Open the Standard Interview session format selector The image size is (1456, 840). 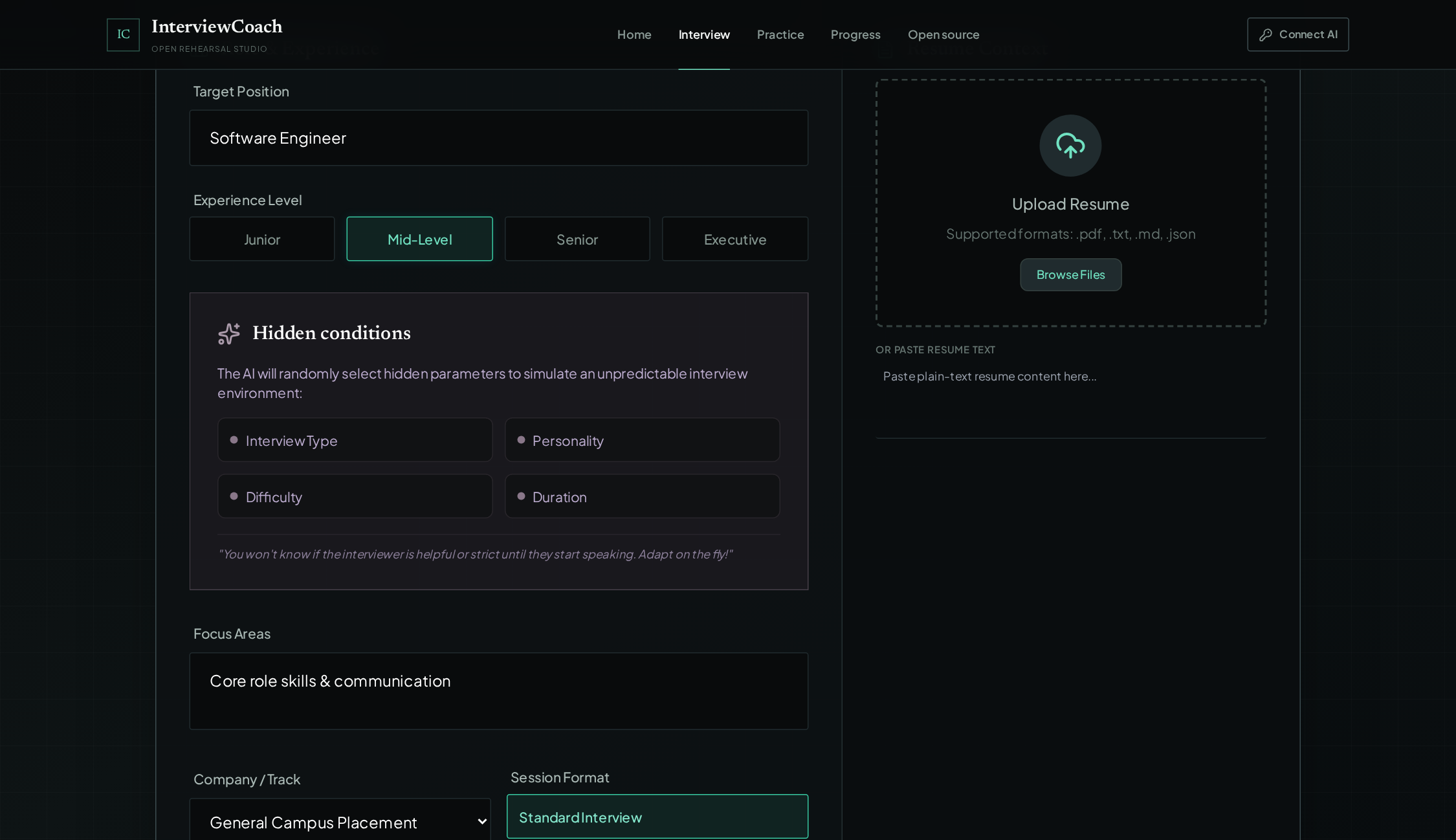pos(657,817)
